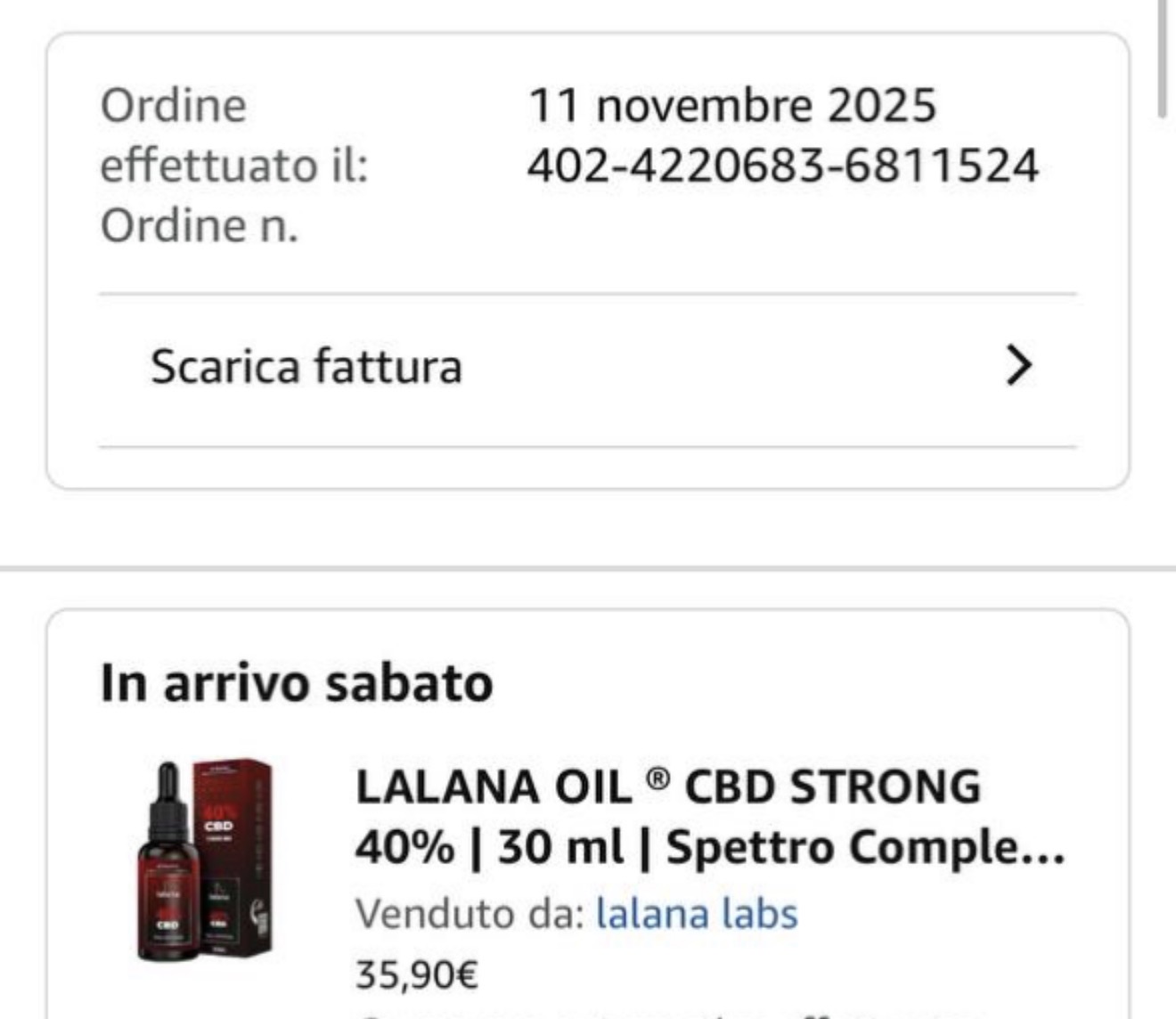The image size is (1176, 1019).
Task: Open the LALANA OIL product thumbnail
Action: (x=206, y=860)
